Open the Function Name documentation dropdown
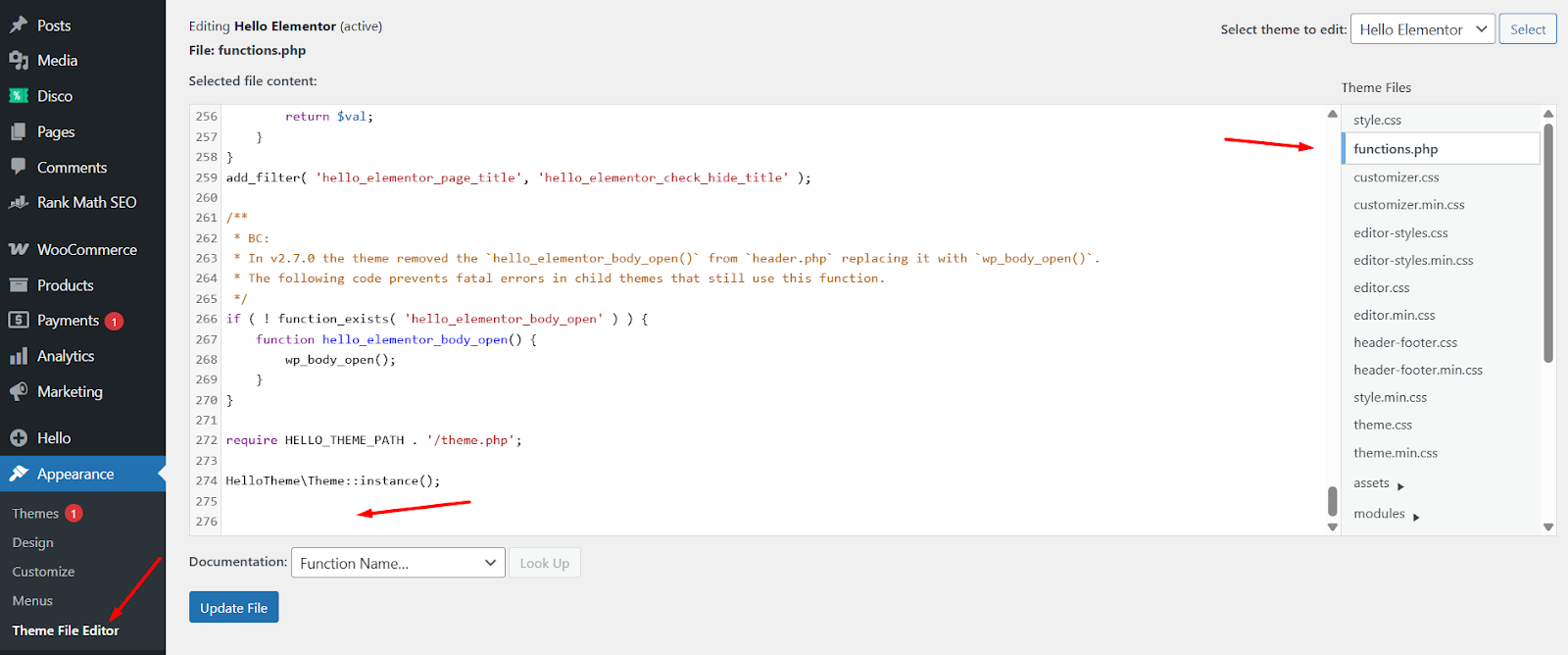1568x655 pixels. (x=398, y=563)
